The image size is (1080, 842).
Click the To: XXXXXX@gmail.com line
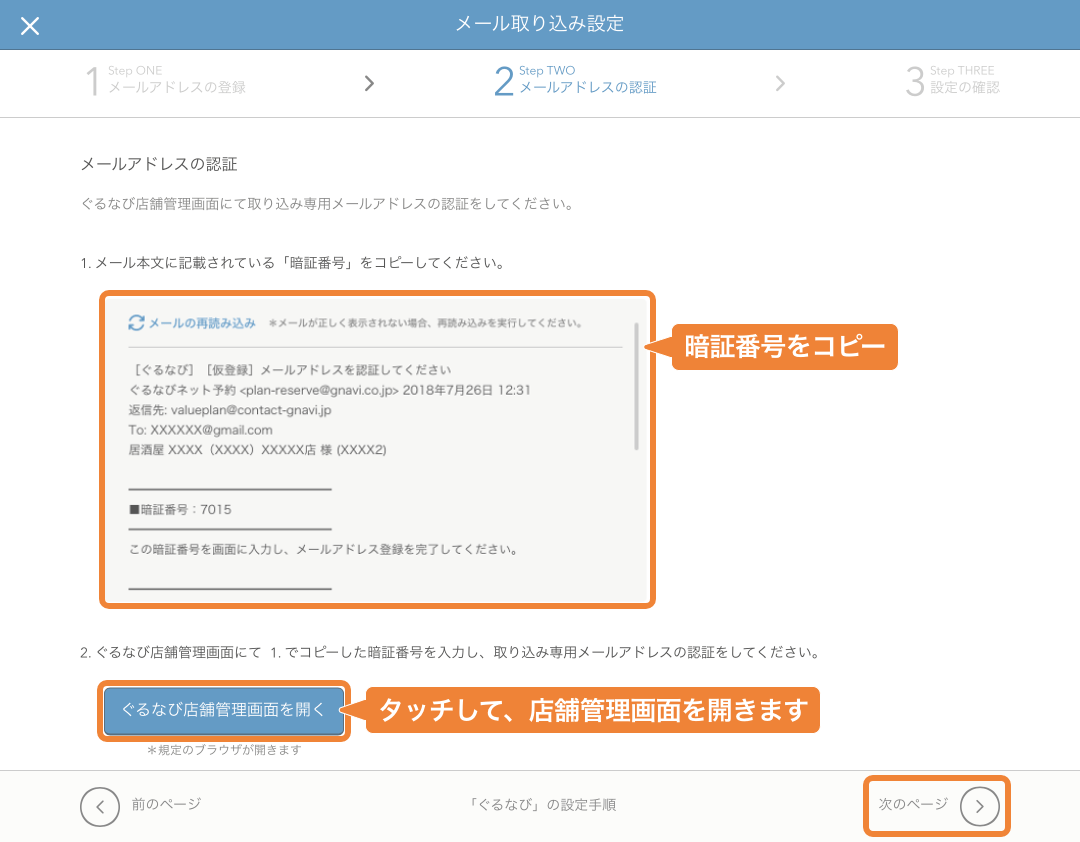click(200, 430)
